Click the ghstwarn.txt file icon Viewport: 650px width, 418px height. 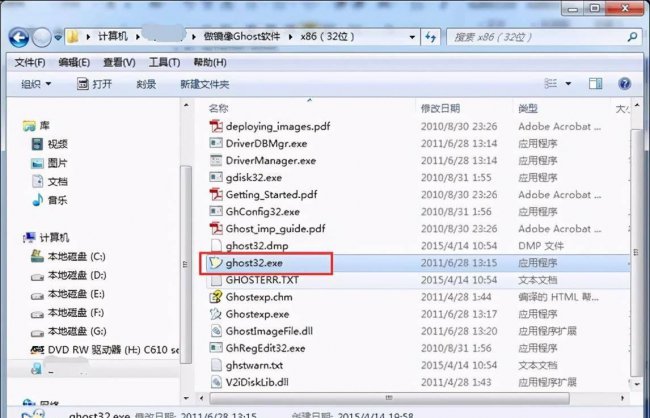point(216,365)
